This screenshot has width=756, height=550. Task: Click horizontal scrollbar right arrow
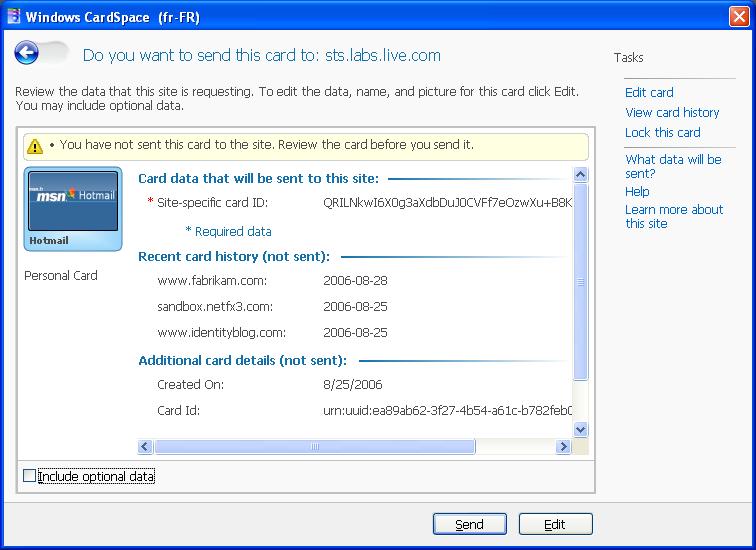563,447
